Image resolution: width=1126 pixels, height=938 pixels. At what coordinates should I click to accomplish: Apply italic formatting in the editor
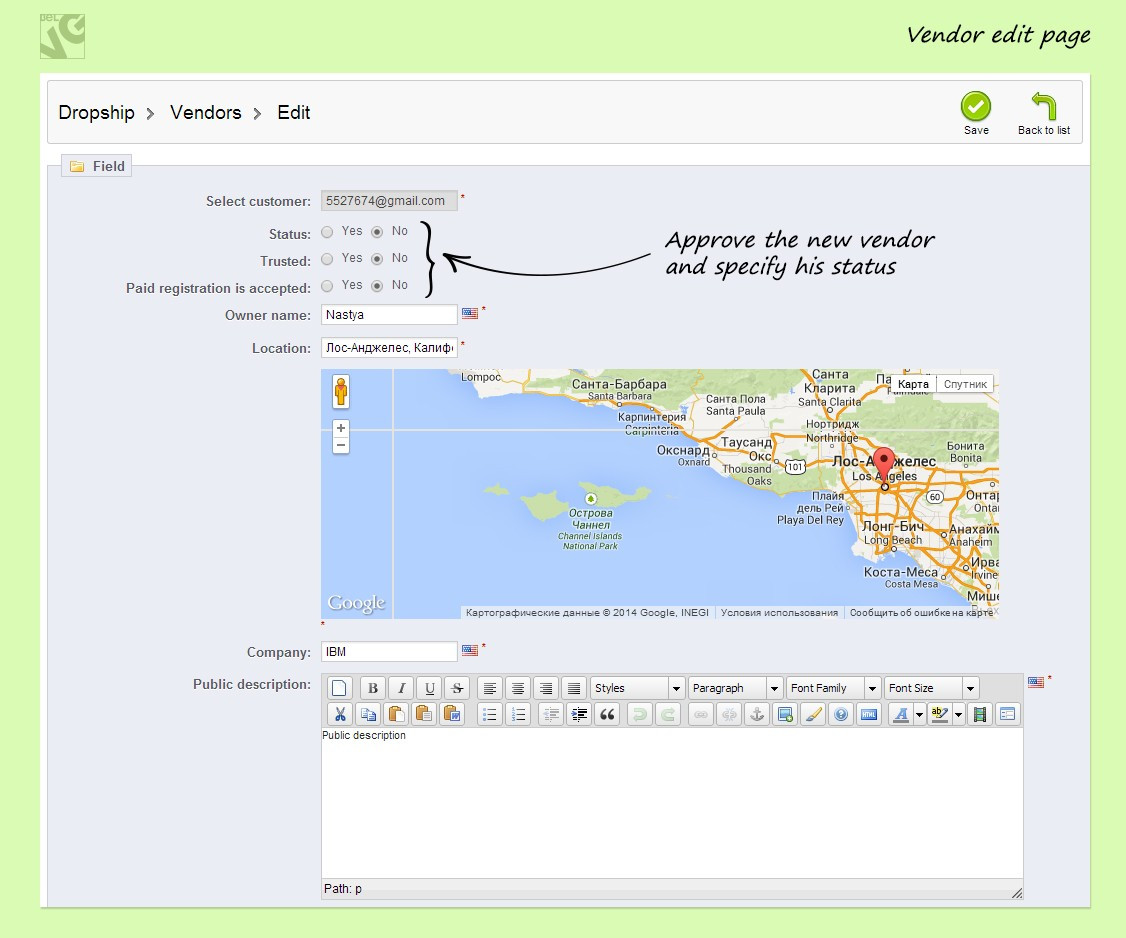pos(401,688)
